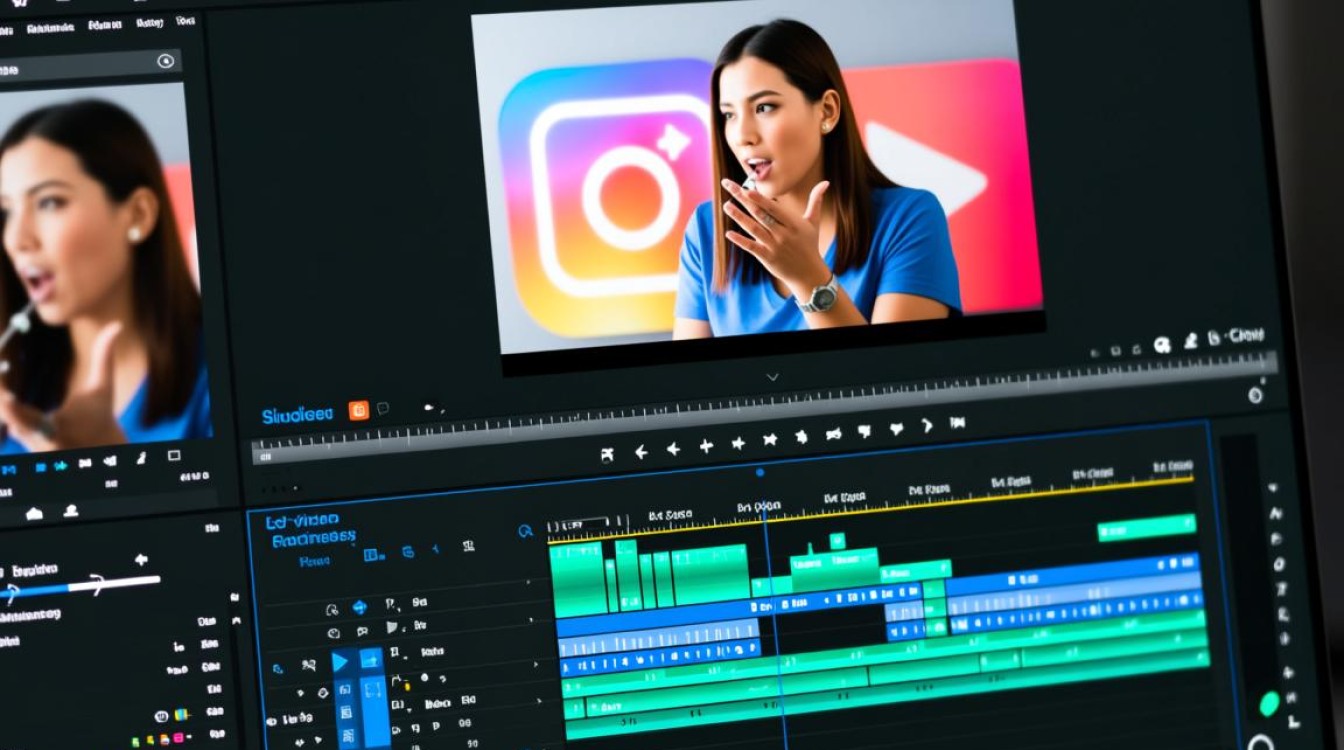
Task: Click the leftmost icon in the transport controls row
Action: (x=607, y=455)
